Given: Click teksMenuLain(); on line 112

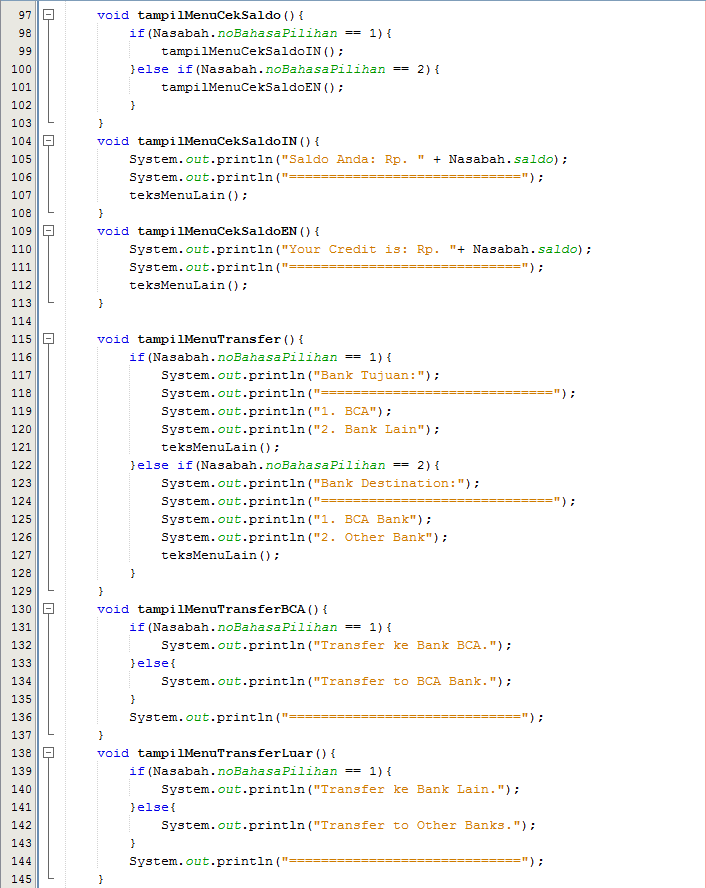Looking at the screenshot, I should [189, 285].
